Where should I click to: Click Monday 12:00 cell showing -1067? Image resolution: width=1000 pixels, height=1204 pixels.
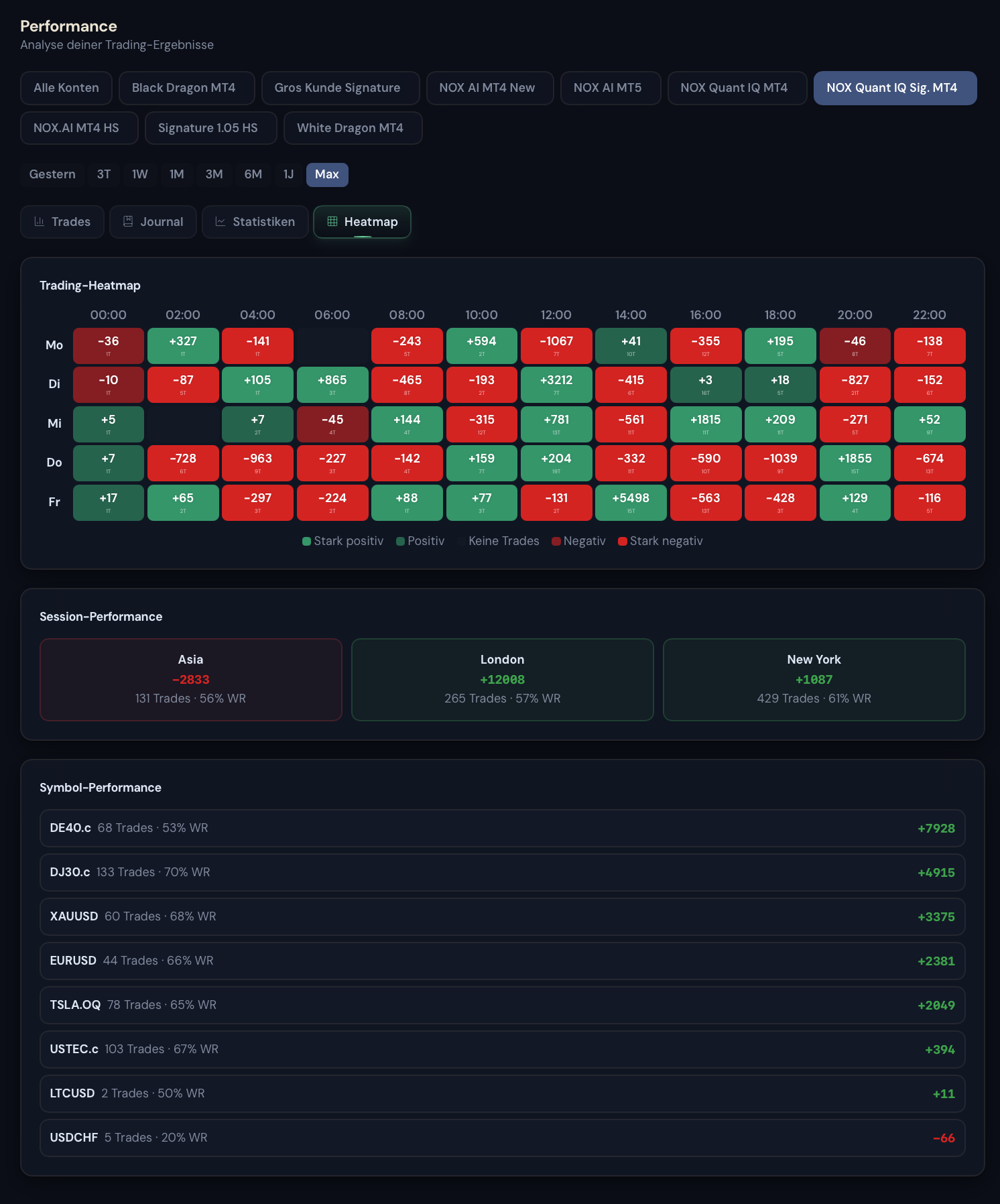coord(556,346)
